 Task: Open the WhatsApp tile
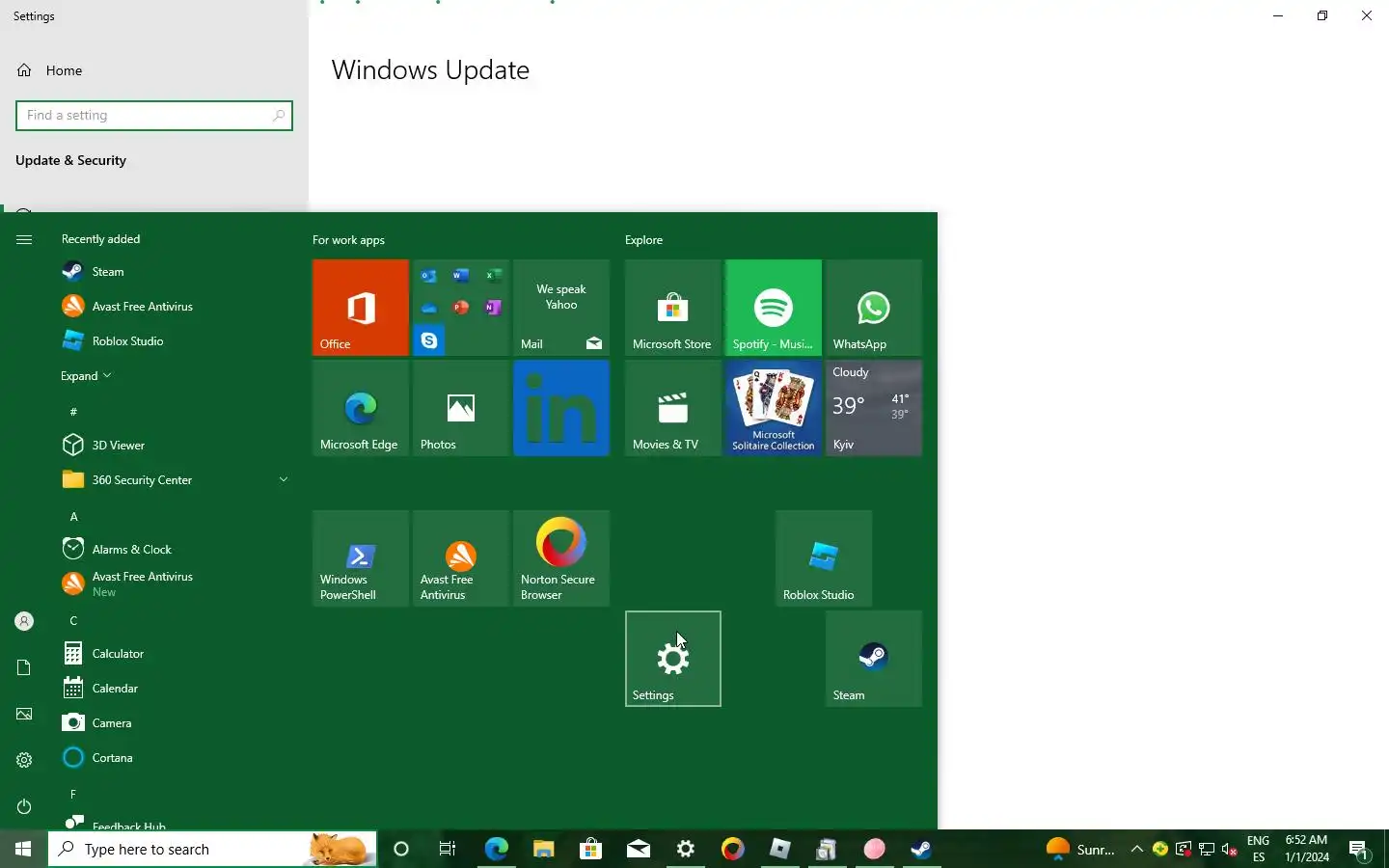(874, 308)
